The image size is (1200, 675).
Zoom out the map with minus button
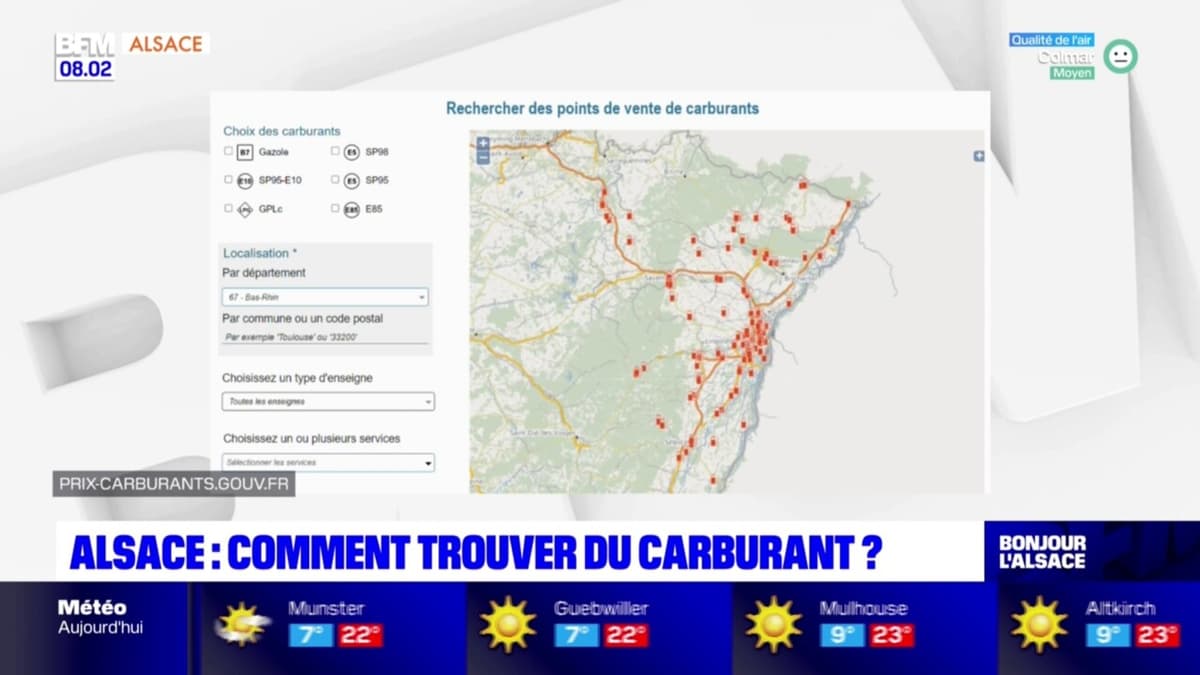(483, 157)
